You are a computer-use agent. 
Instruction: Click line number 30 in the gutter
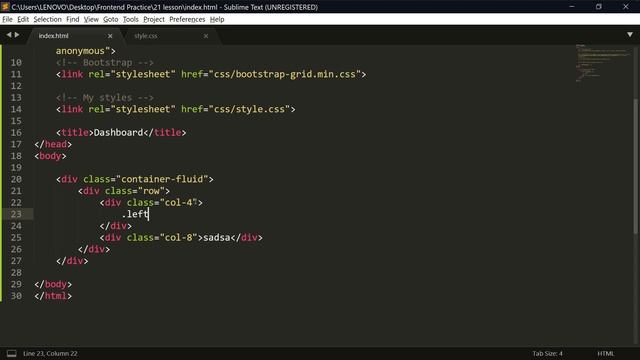16,296
